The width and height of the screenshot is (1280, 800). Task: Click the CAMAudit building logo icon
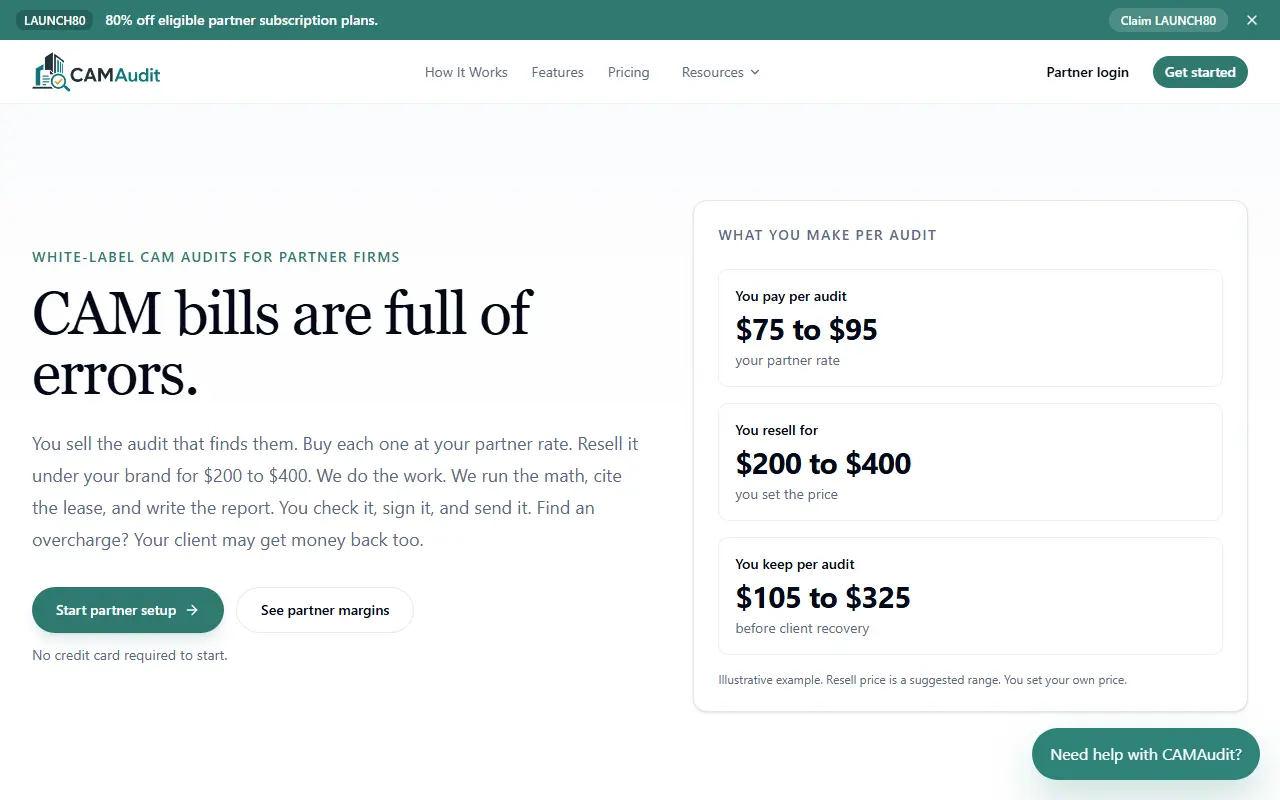51,72
